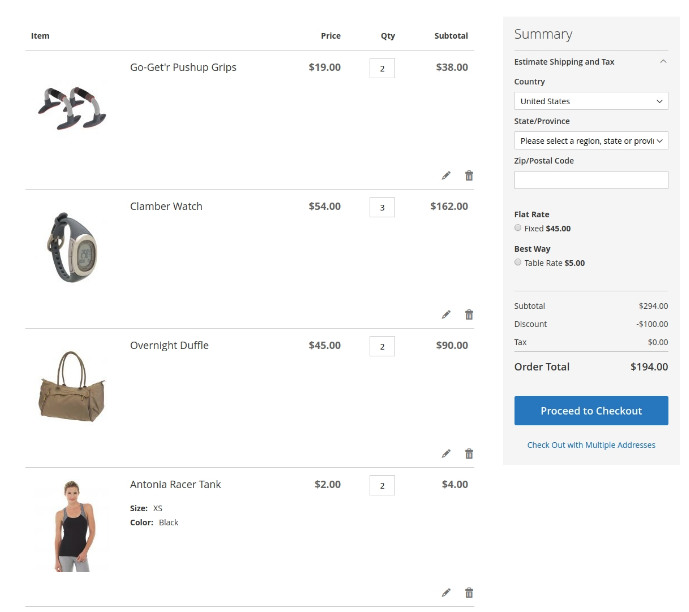Click the Go-Get'r Pushup Grips thumbnail
The width and height of the screenshot is (689, 612).
point(72,107)
